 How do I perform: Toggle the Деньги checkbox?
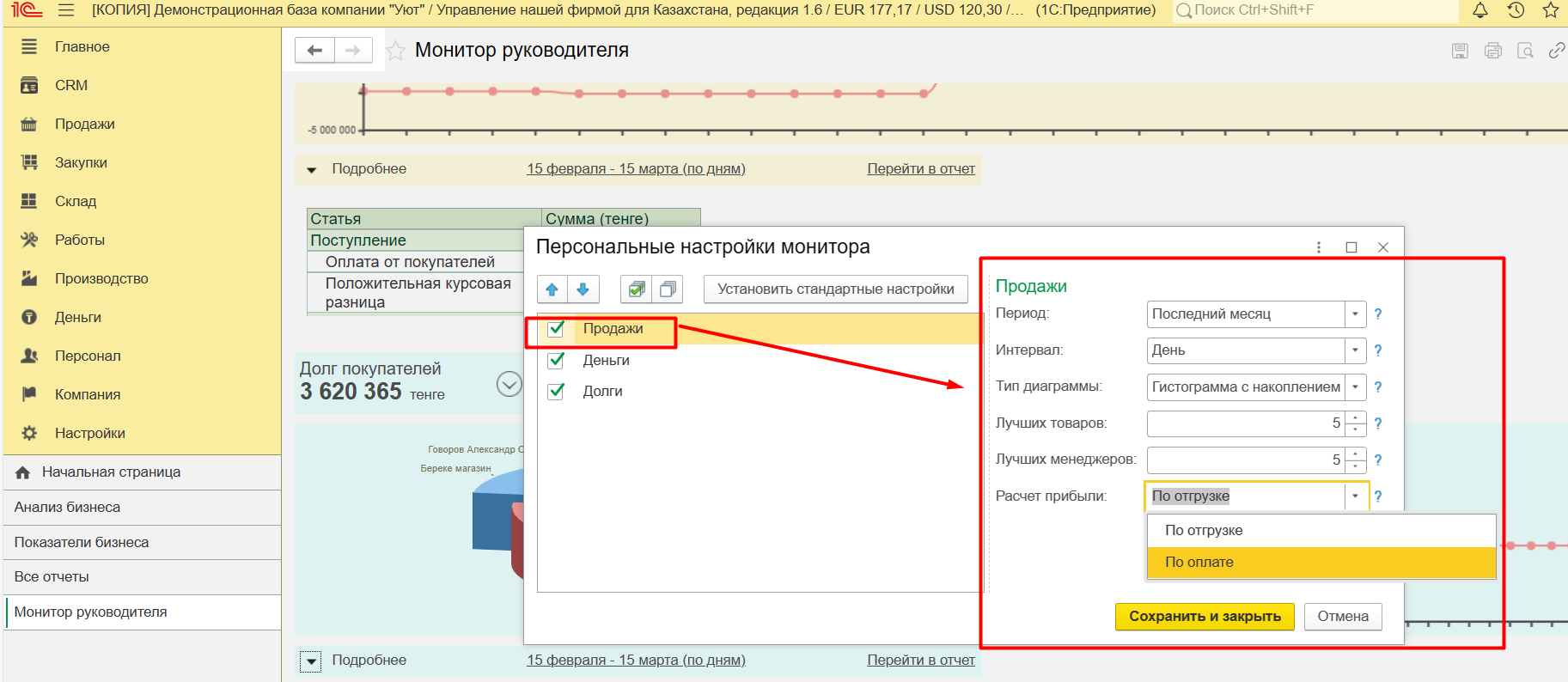point(557,360)
